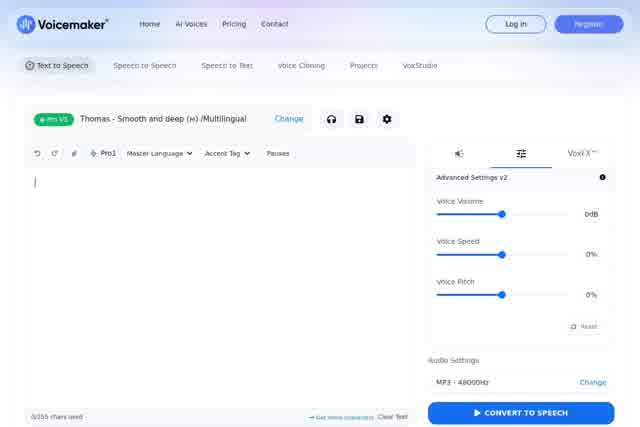
Task: Open the Contact page
Action: click(x=274, y=24)
